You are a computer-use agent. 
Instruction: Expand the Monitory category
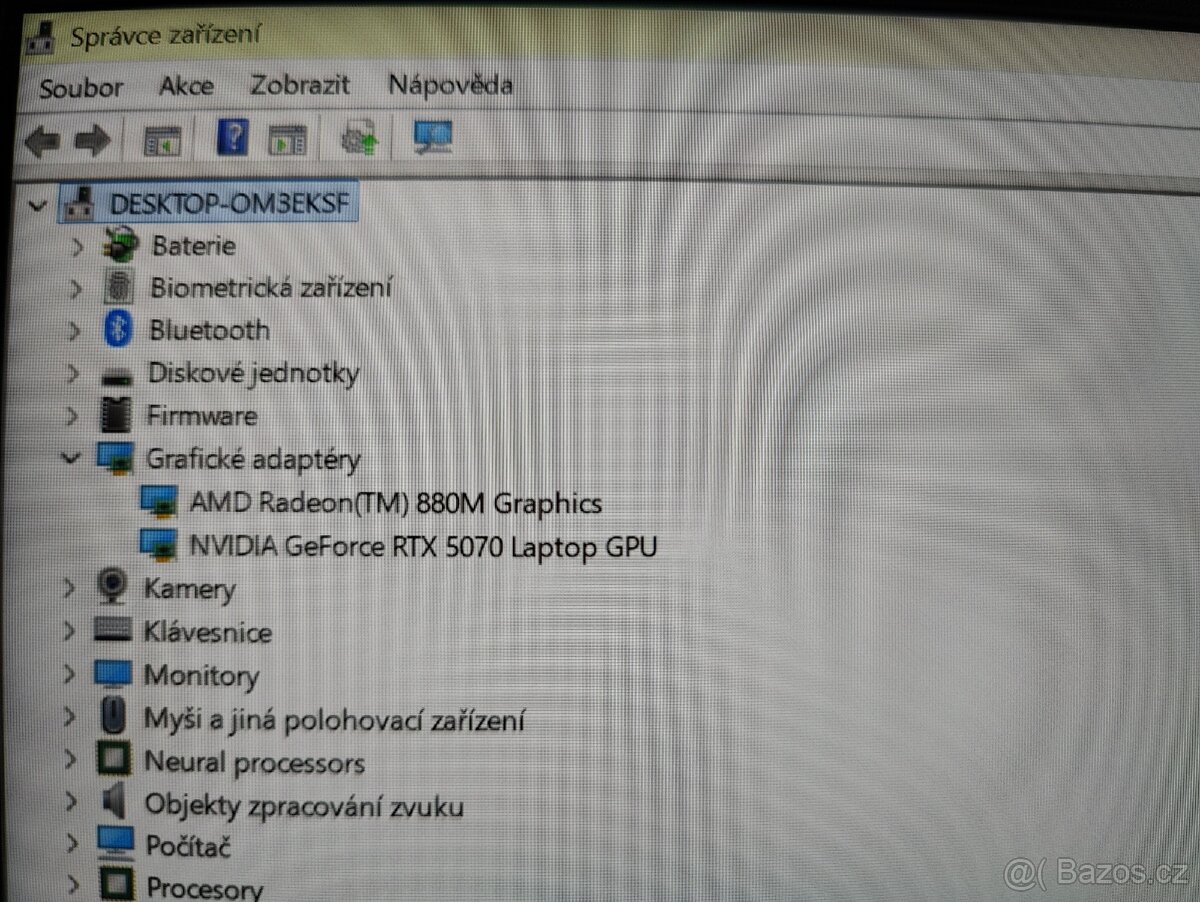pos(69,674)
